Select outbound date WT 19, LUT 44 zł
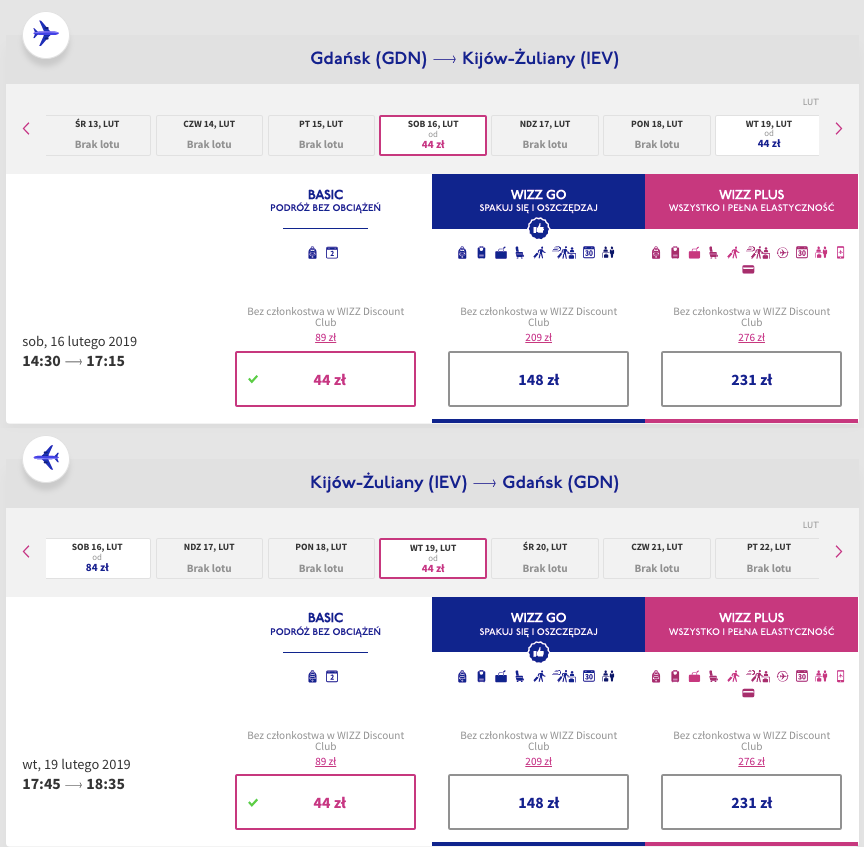The height and width of the screenshot is (847, 864). click(x=768, y=135)
